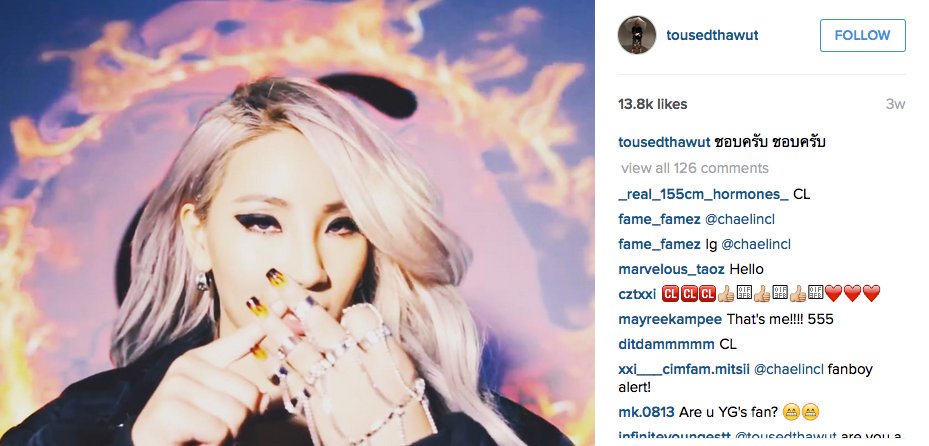The image size is (929, 446).
Task: Visit infiniteyoungestt commenter profile
Action: pos(674,437)
